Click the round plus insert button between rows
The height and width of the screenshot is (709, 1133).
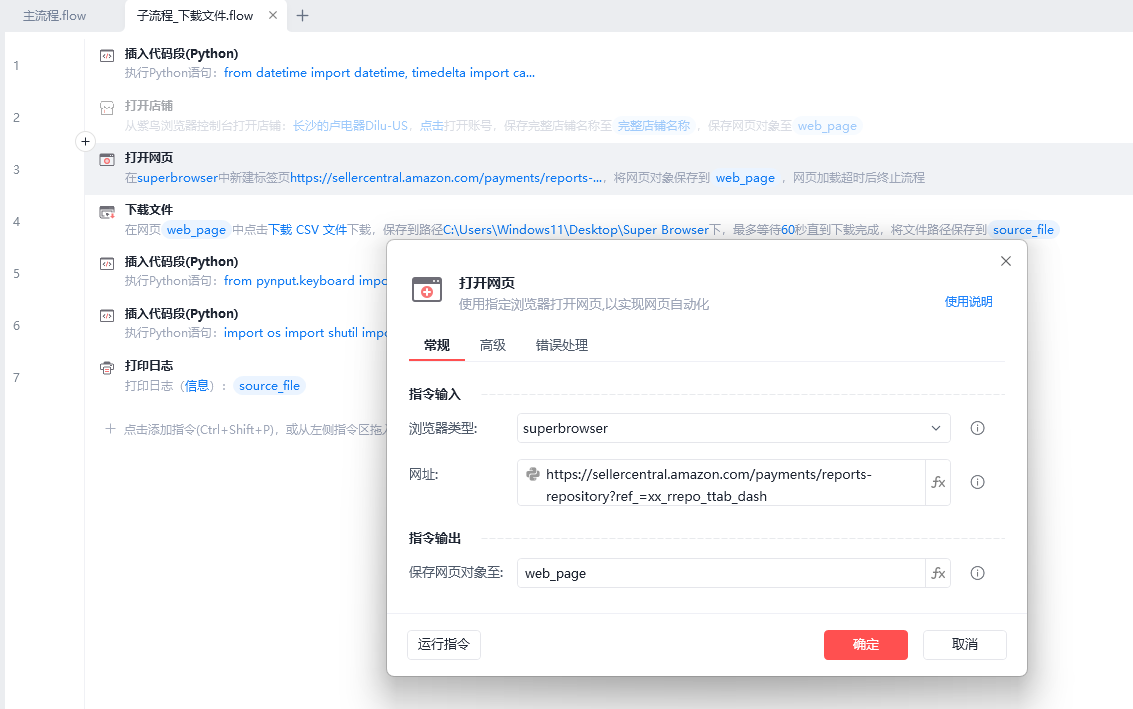pos(85,142)
